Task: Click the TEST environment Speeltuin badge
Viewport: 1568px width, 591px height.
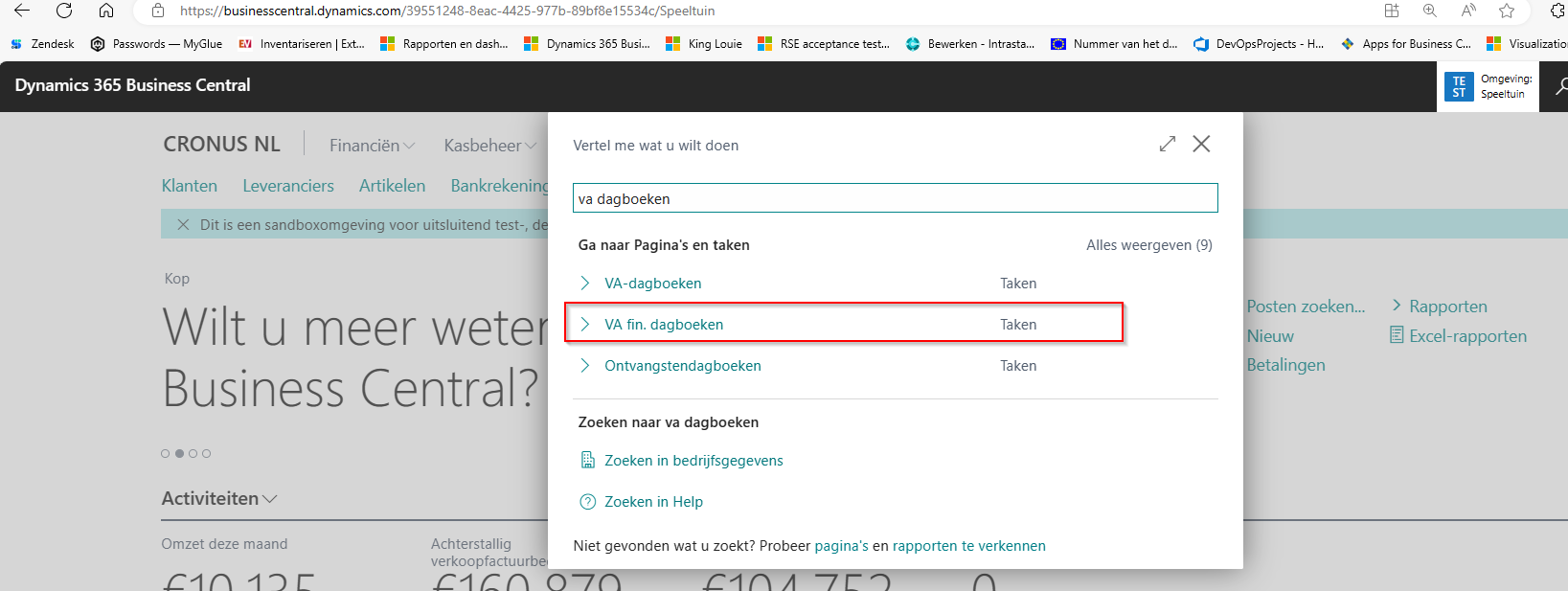Action: click(x=1488, y=86)
